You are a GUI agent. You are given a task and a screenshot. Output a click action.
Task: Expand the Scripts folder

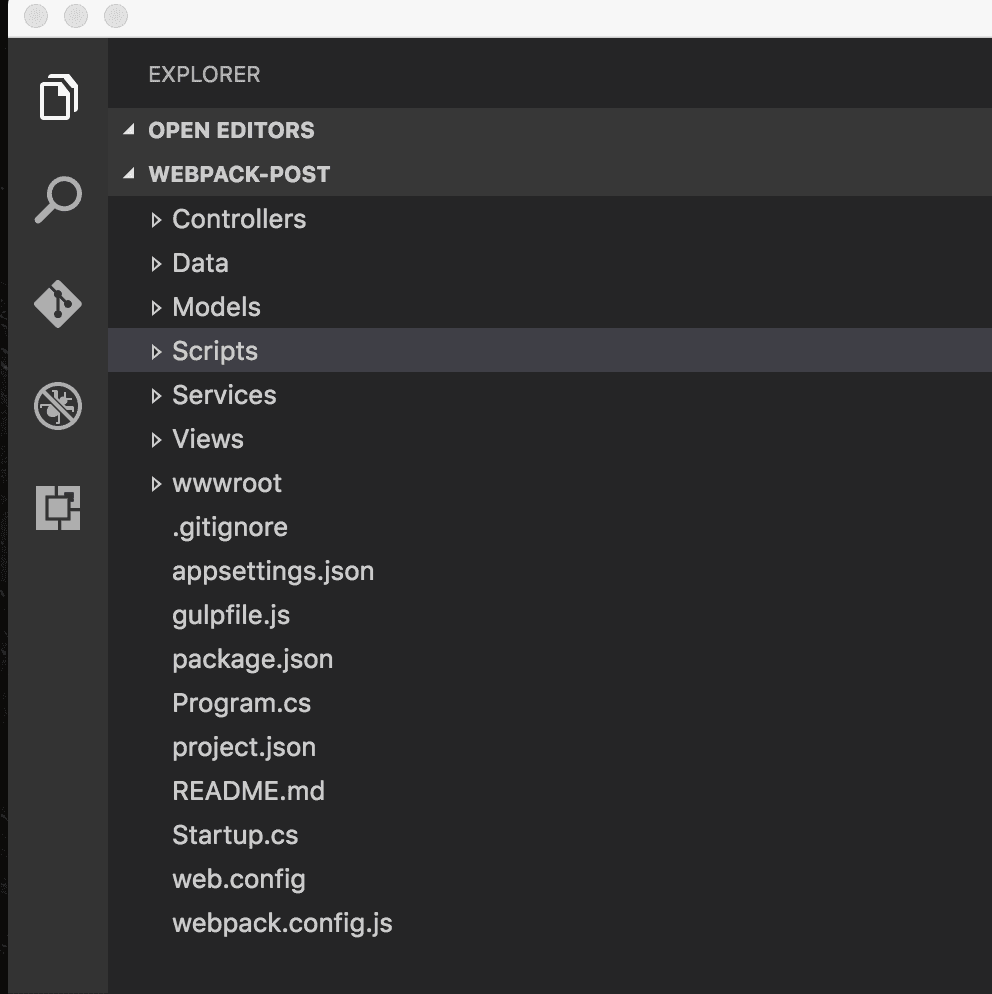[x=215, y=351]
